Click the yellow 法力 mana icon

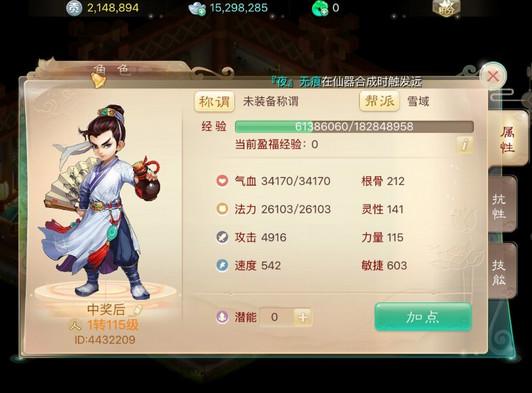[x=222, y=209]
